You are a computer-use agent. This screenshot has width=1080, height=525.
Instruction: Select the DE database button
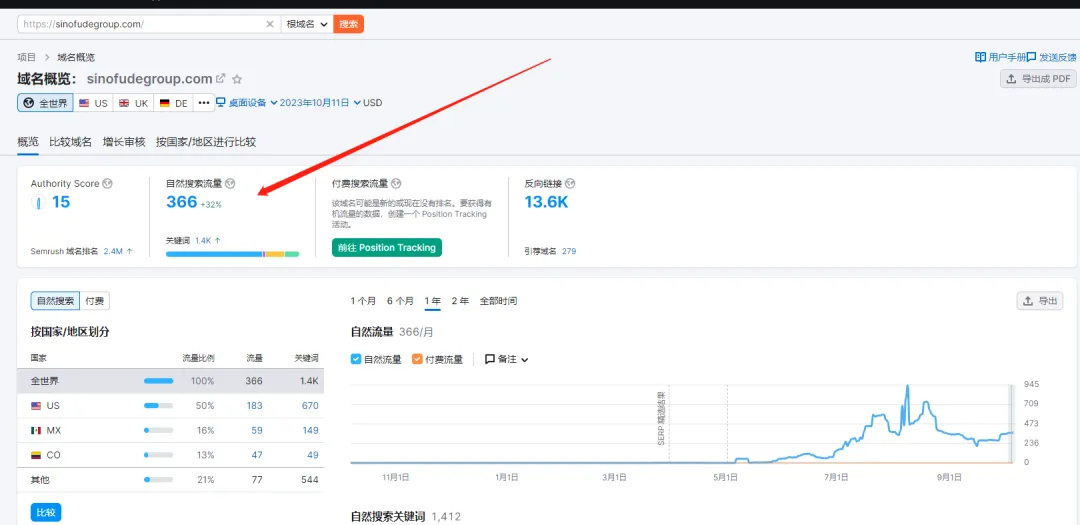[x=174, y=103]
